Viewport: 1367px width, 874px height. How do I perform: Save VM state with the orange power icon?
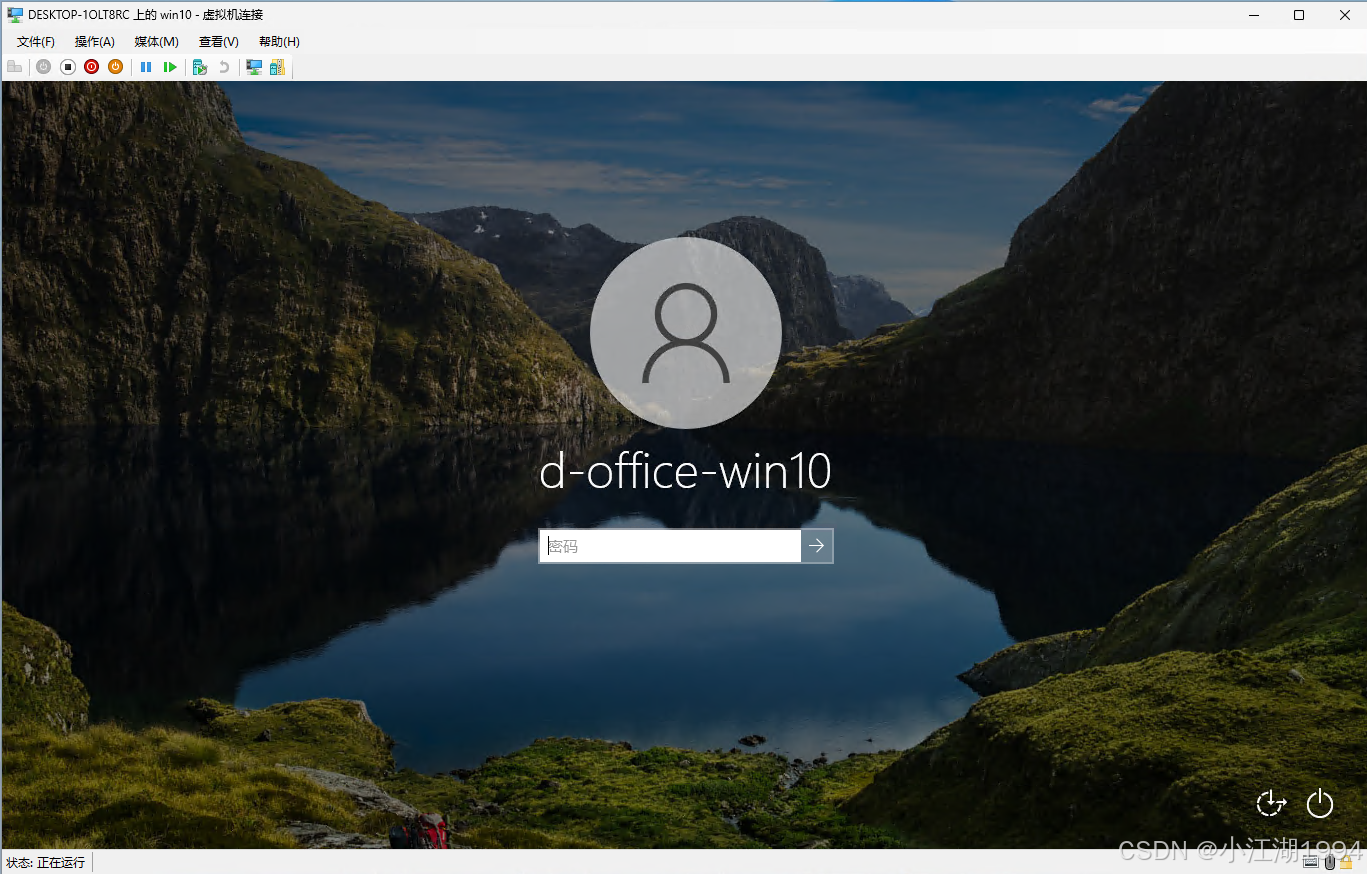tap(115, 67)
